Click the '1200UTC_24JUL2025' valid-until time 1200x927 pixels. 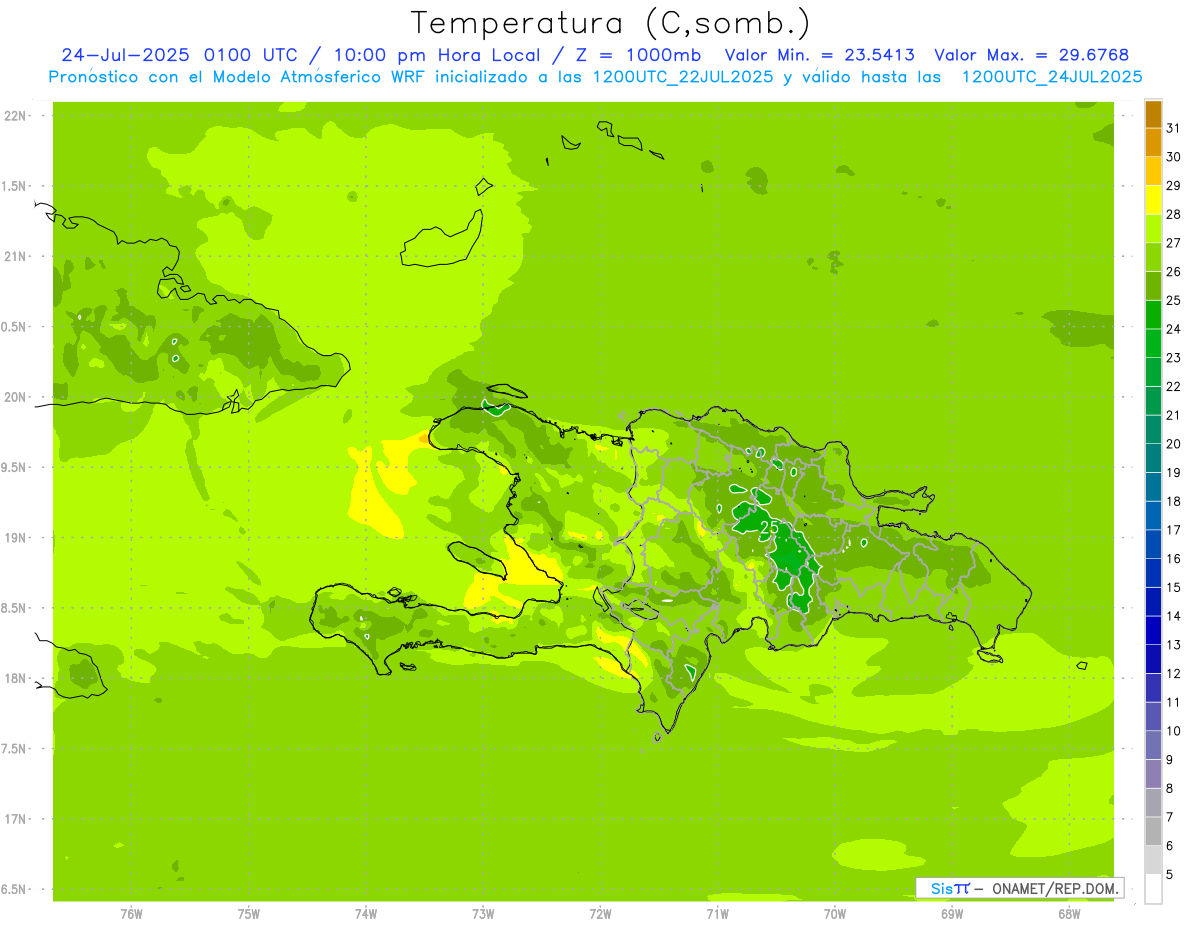(1052, 77)
